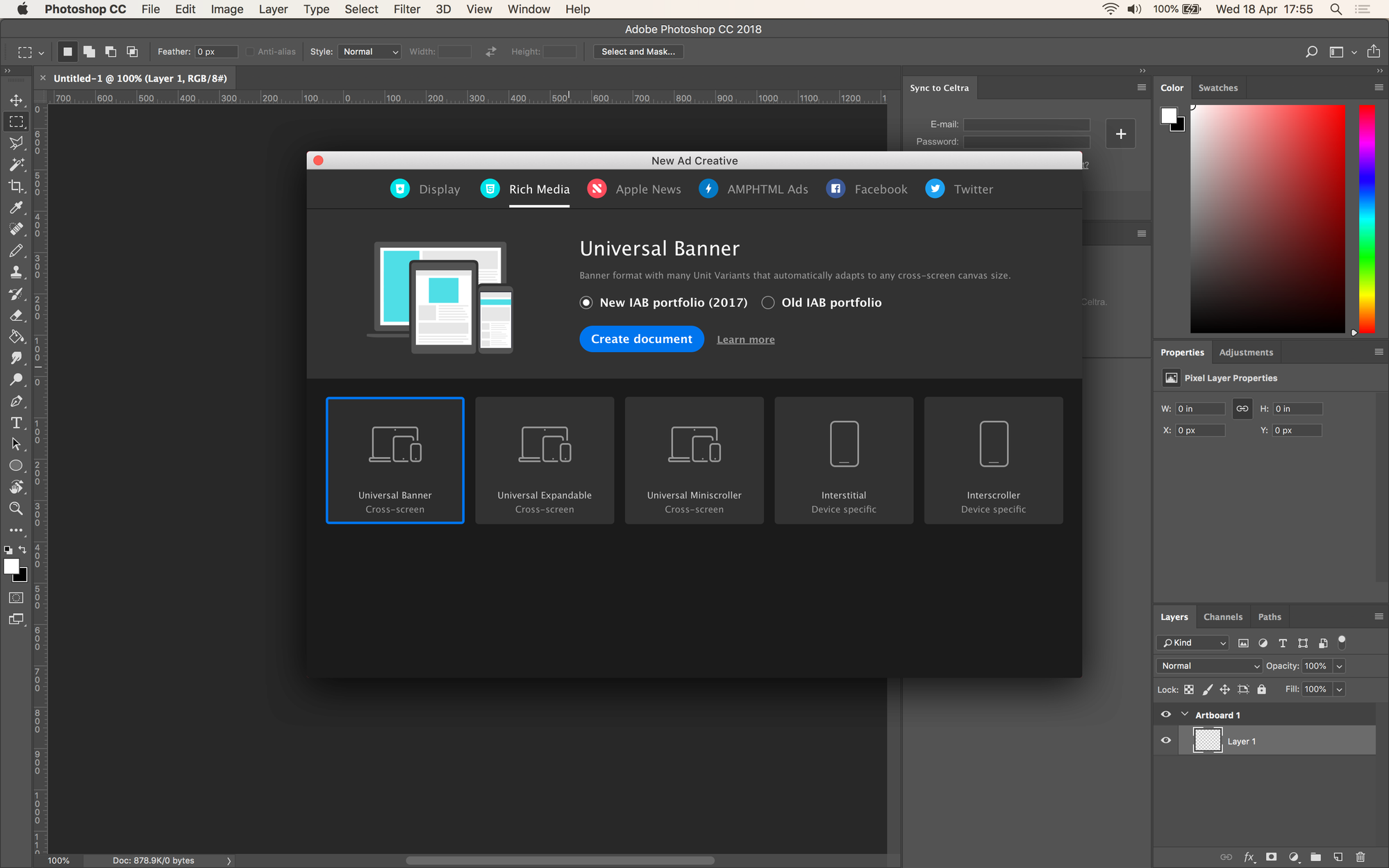Viewport: 1389px width, 868px height.
Task: Select the Eyedropper tool
Action: (x=16, y=208)
